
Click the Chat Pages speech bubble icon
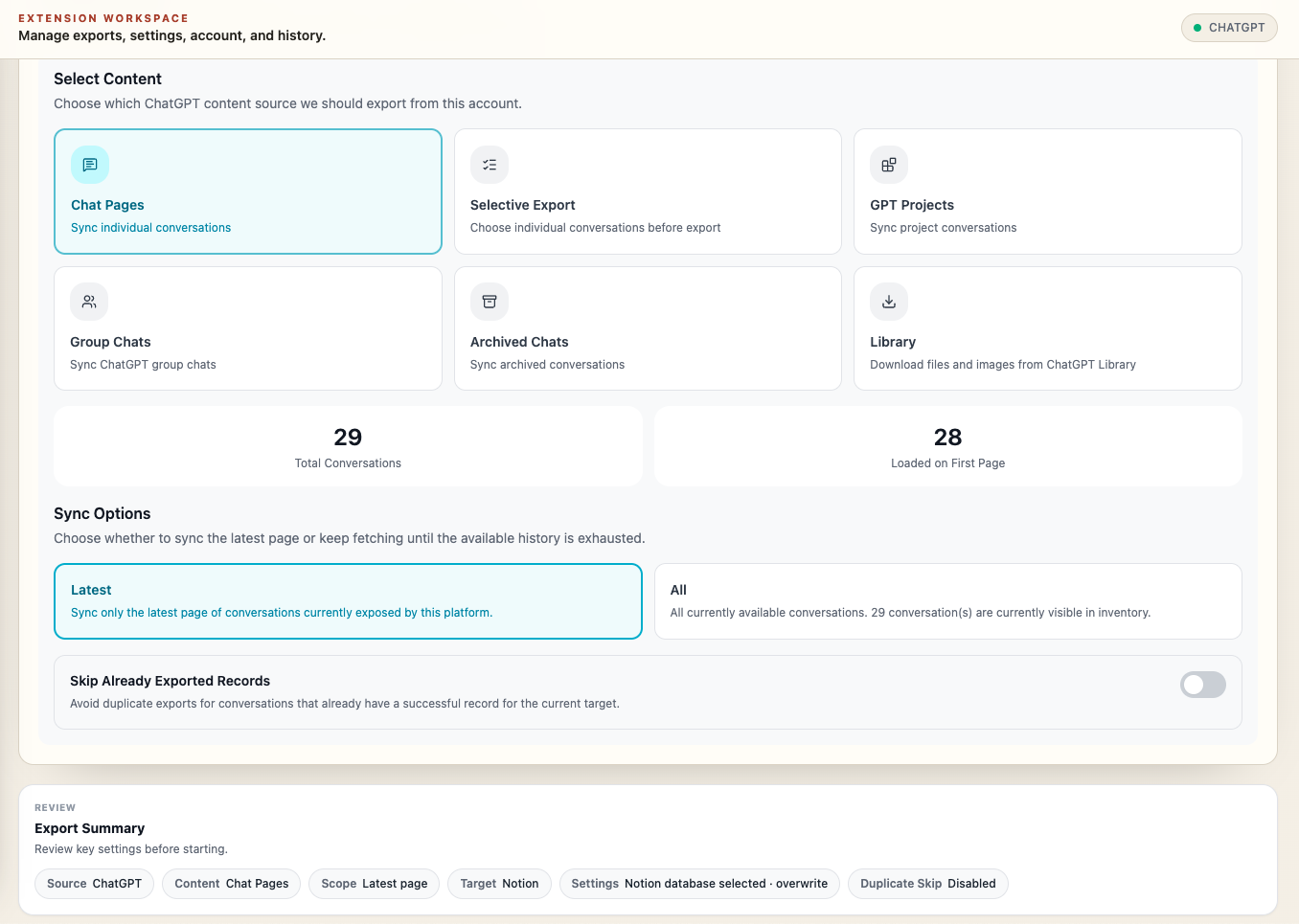[90, 165]
